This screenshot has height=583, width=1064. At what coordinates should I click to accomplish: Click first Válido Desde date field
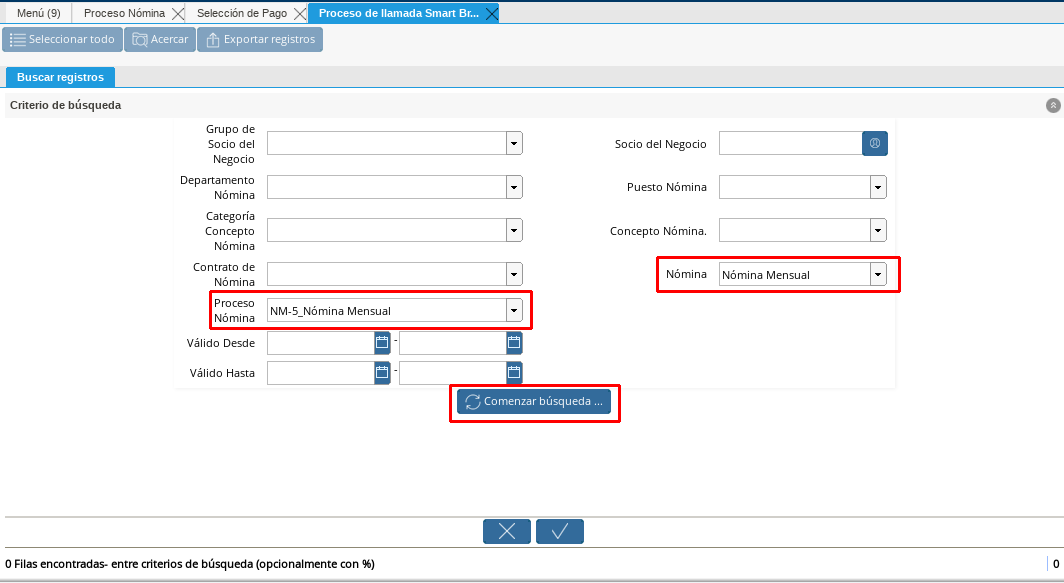tap(321, 343)
